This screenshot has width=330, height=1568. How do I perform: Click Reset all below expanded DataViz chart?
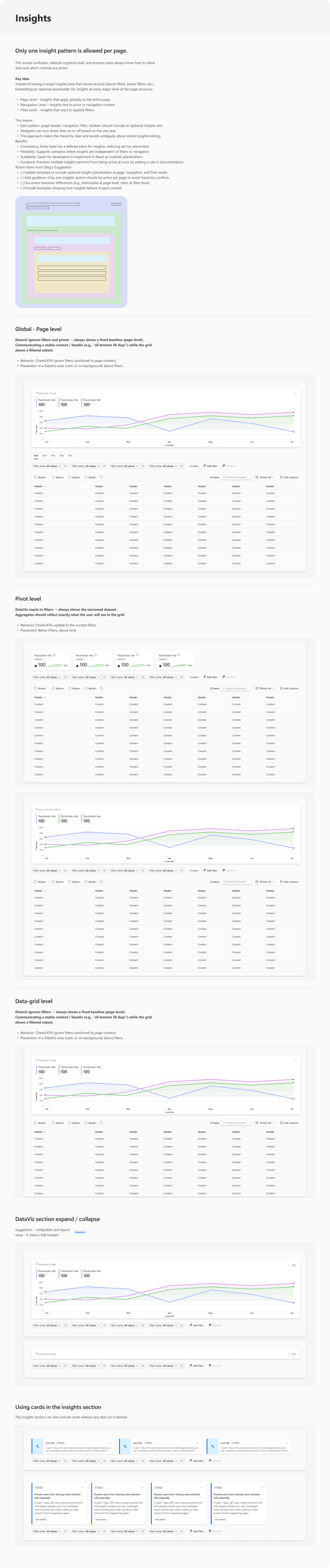pyautogui.click(x=215, y=1325)
